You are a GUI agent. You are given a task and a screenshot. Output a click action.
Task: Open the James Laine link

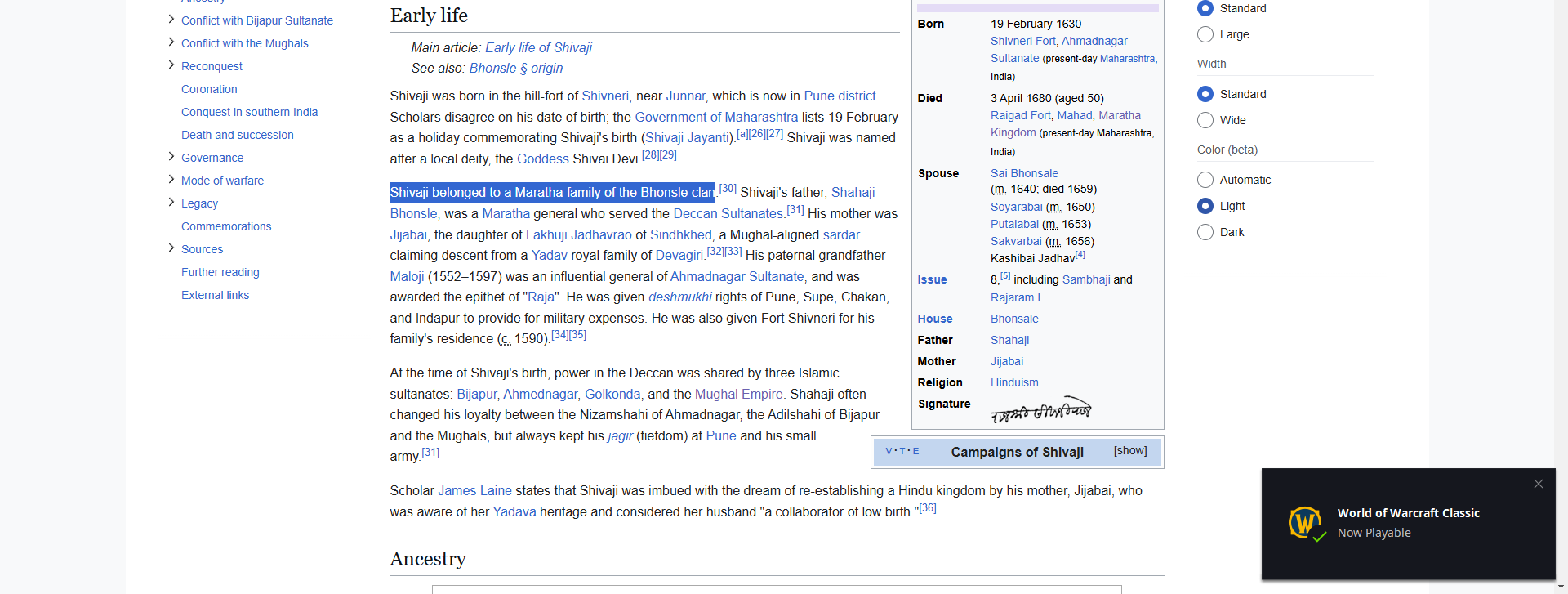click(474, 490)
